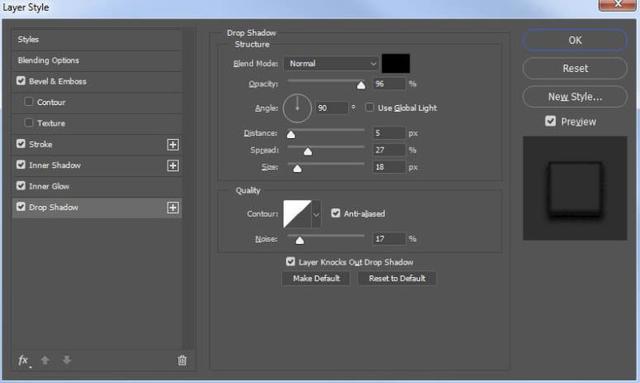Click the Reset to Default button
The image size is (640, 383).
pyautogui.click(x=397, y=278)
